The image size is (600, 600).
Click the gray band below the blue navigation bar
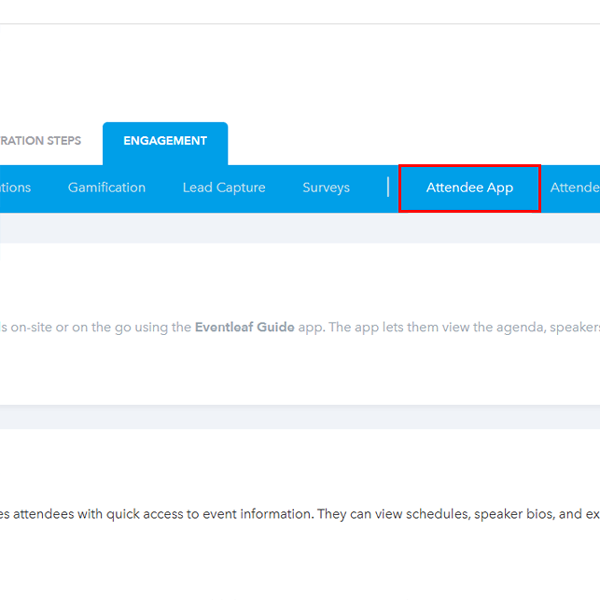tap(300, 228)
